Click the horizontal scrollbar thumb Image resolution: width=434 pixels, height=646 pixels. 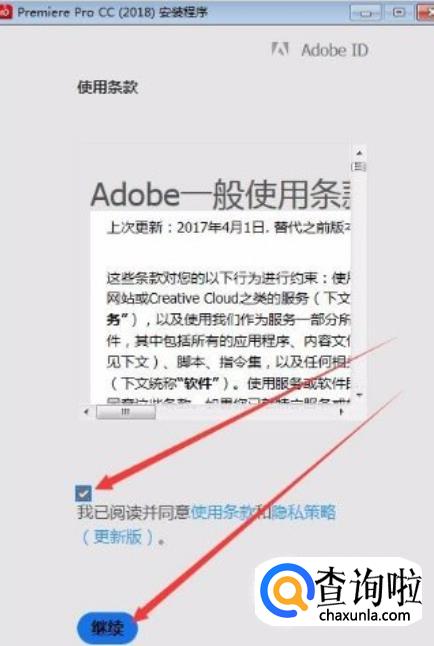pos(126,412)
